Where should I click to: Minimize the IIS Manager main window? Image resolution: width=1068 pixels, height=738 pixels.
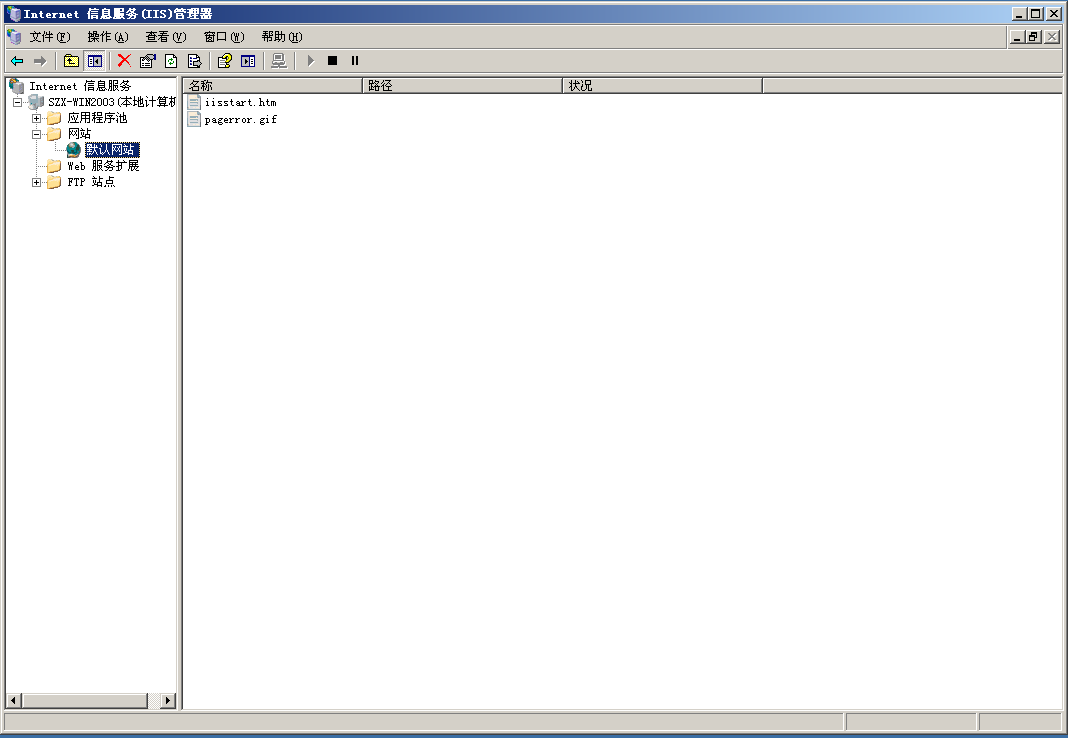point(1019,14)
